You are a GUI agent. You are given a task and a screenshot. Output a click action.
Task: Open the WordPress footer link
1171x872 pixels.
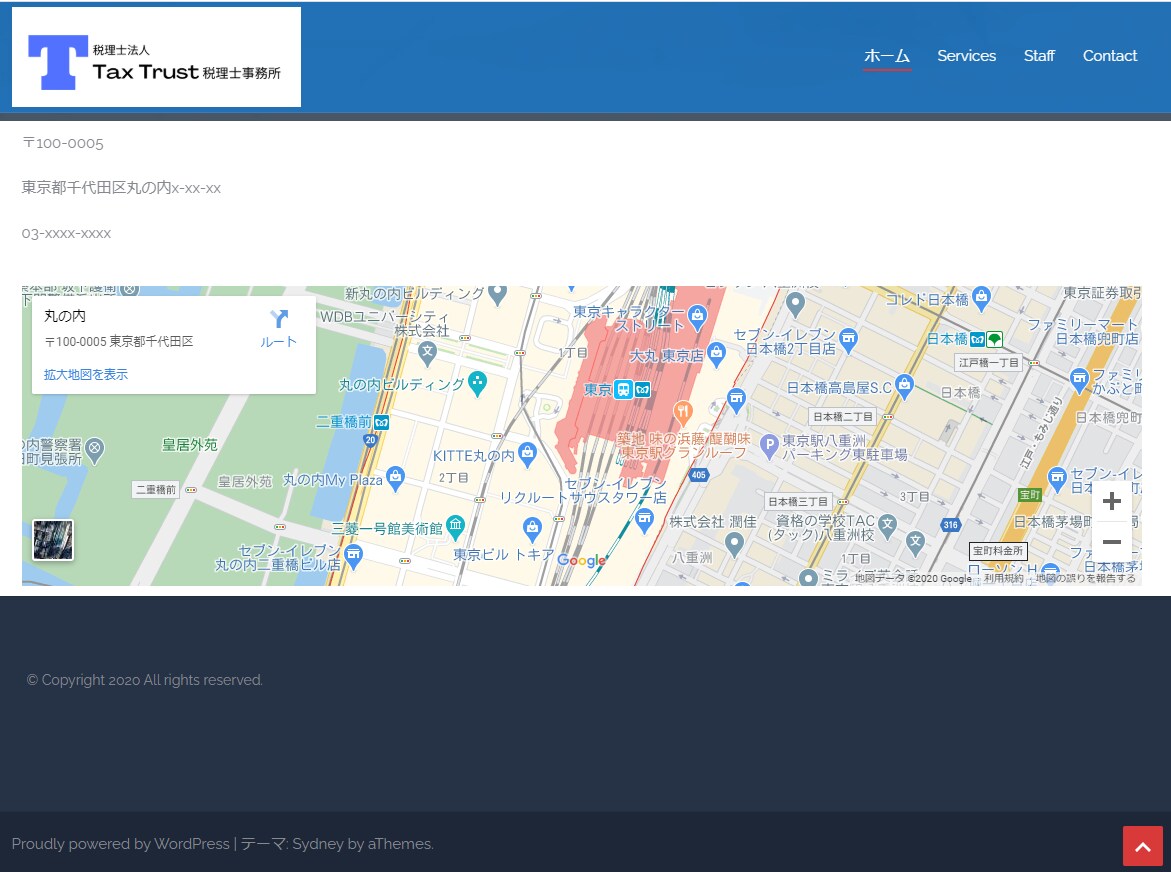click(x=120, y=844)
